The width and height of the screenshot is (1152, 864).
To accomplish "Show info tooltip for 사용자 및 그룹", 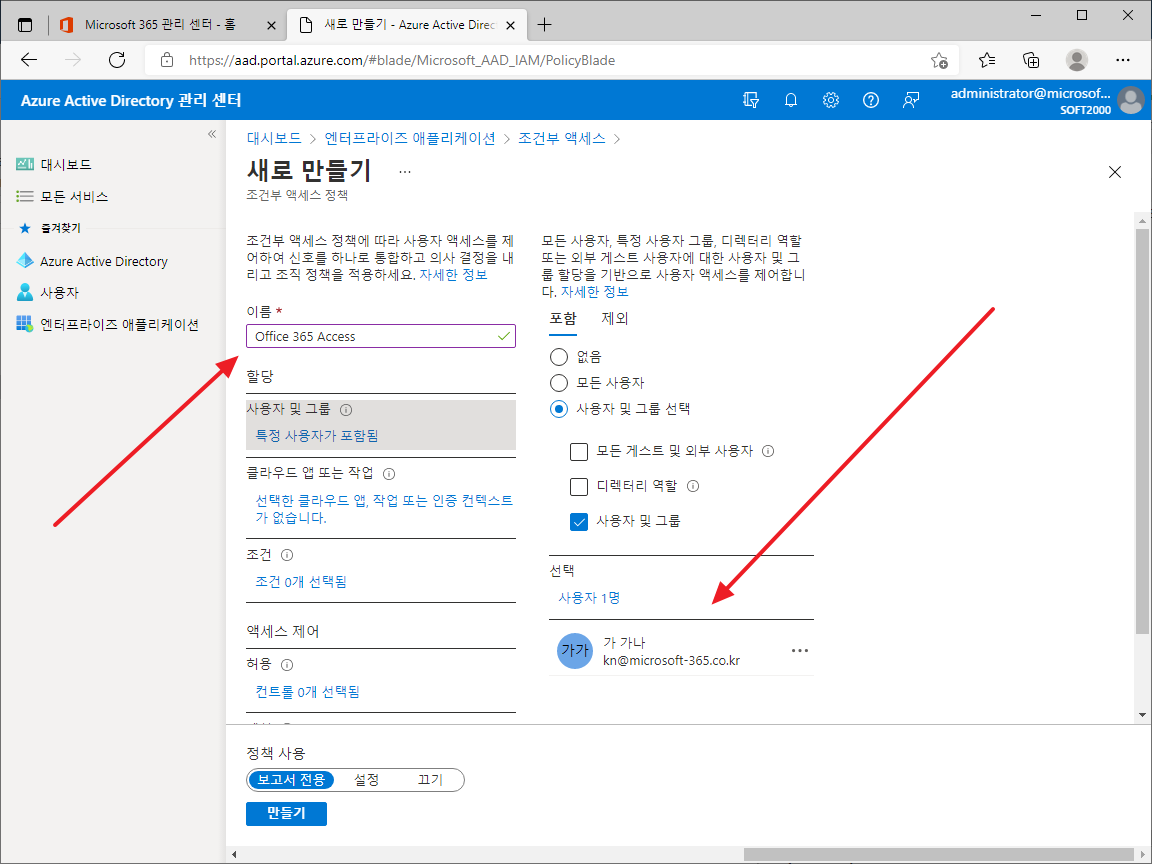I will point(346,410).
